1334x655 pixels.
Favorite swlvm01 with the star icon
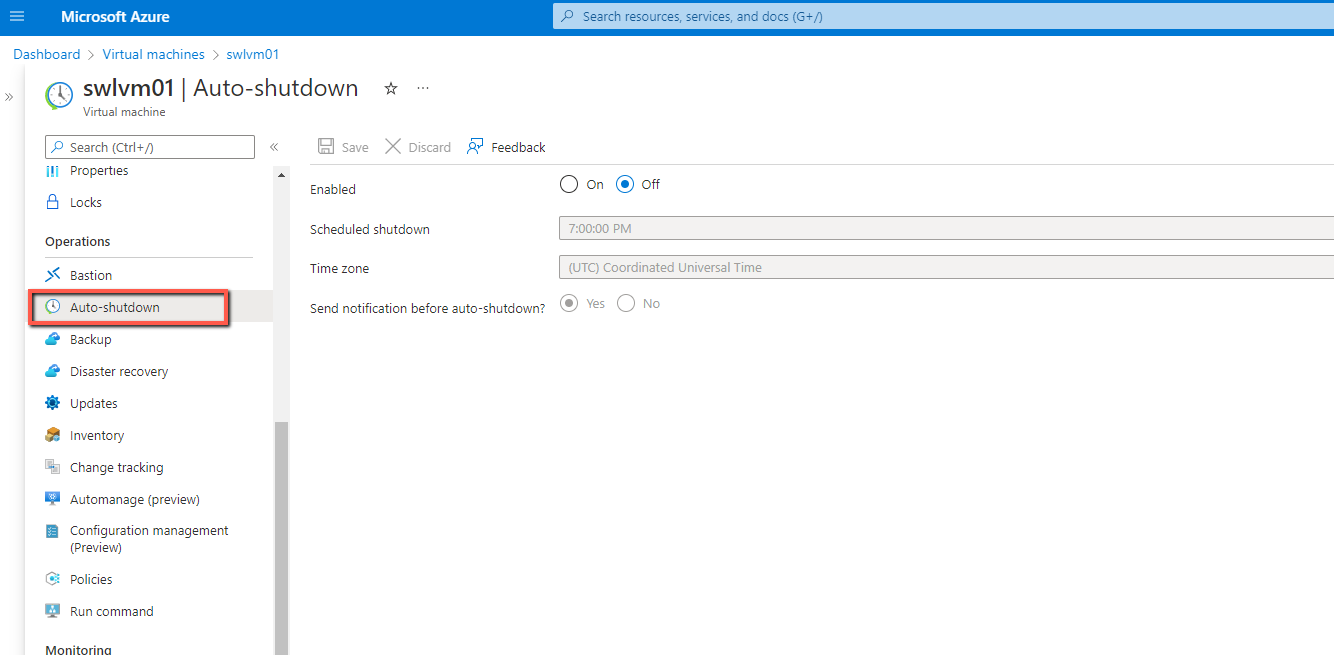(x=391, y=88)
